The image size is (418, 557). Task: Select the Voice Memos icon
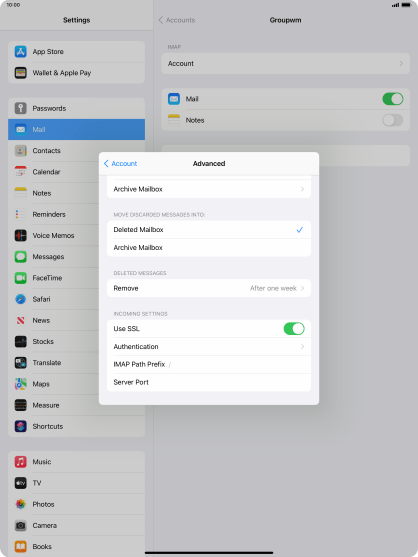click(x=21, y=236)
